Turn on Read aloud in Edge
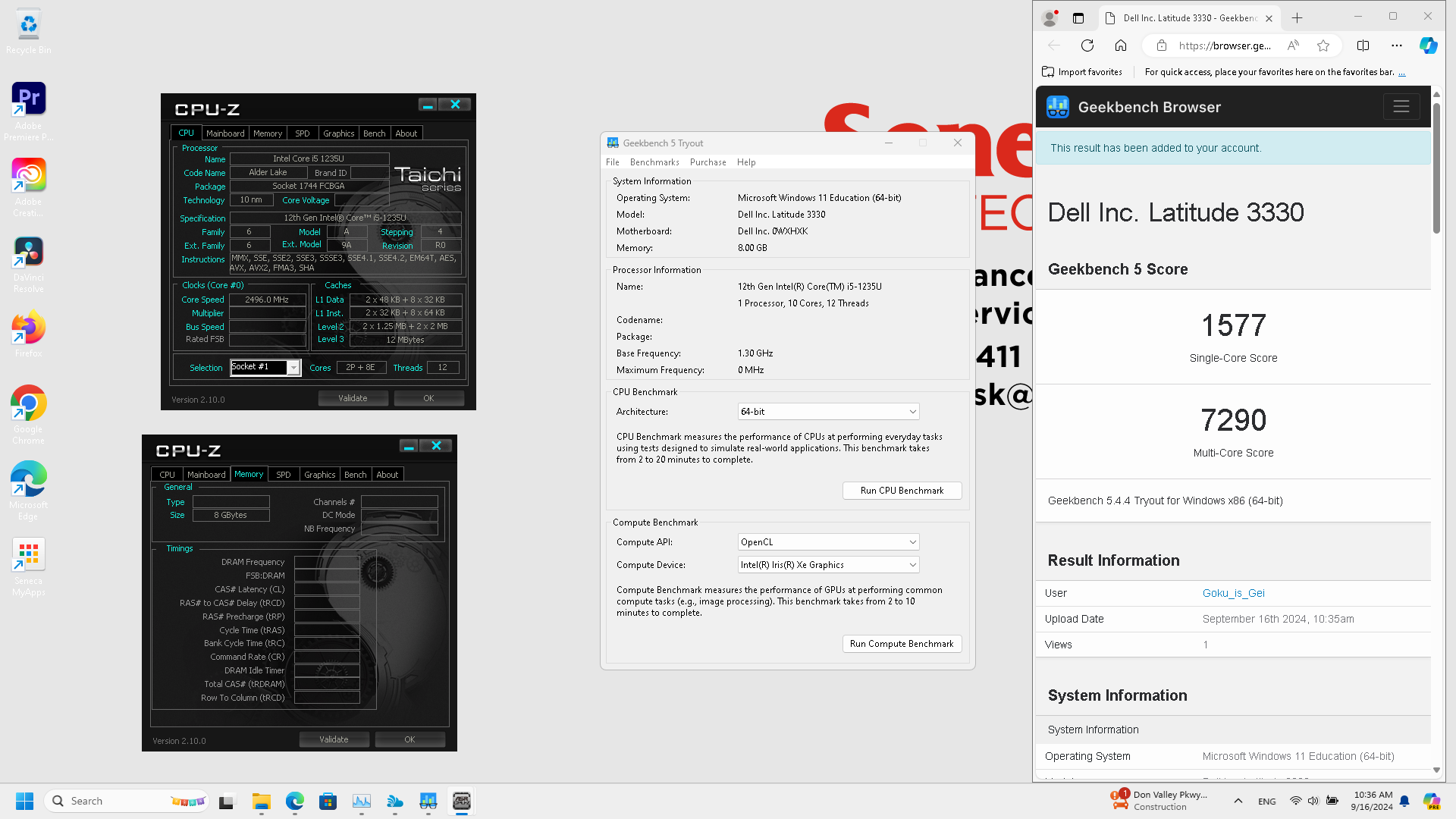Image resolution: width=1456 pixels, height=819 pixels. [1293, 45]
